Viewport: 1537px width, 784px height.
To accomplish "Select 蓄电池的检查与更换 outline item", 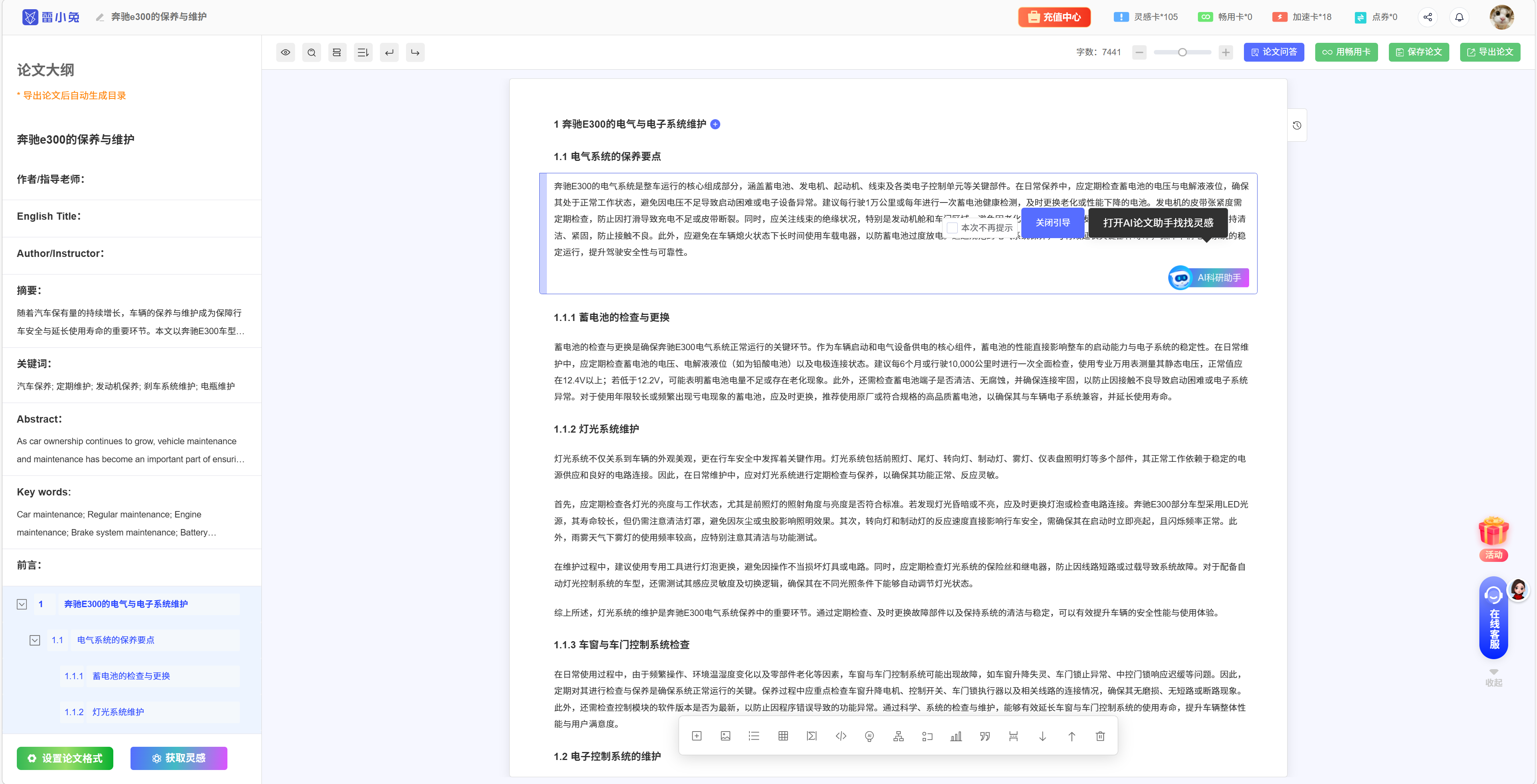I will pyautogui.click(x=131, y=676).
